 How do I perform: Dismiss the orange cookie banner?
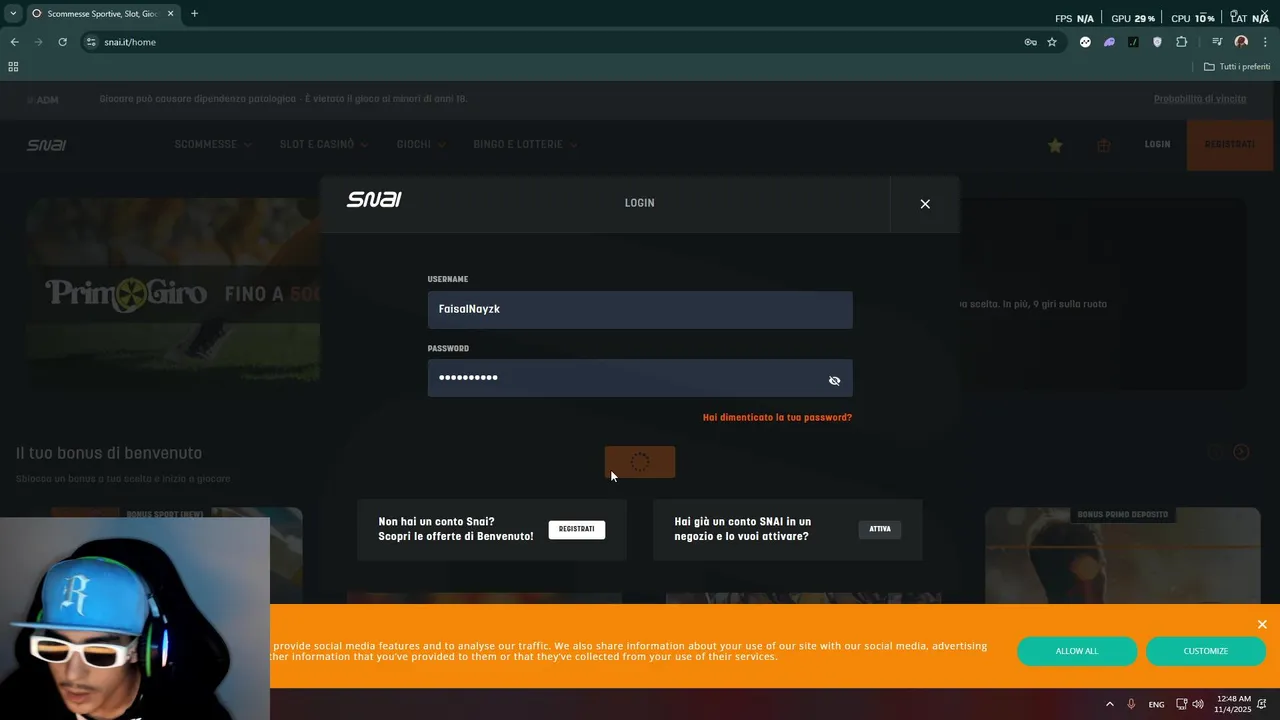click(x=1262, y=624)
